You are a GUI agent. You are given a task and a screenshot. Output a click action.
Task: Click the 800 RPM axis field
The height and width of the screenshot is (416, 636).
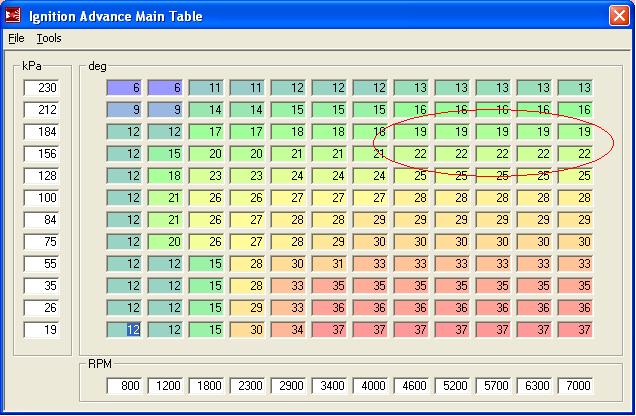[x=124, y=385]
